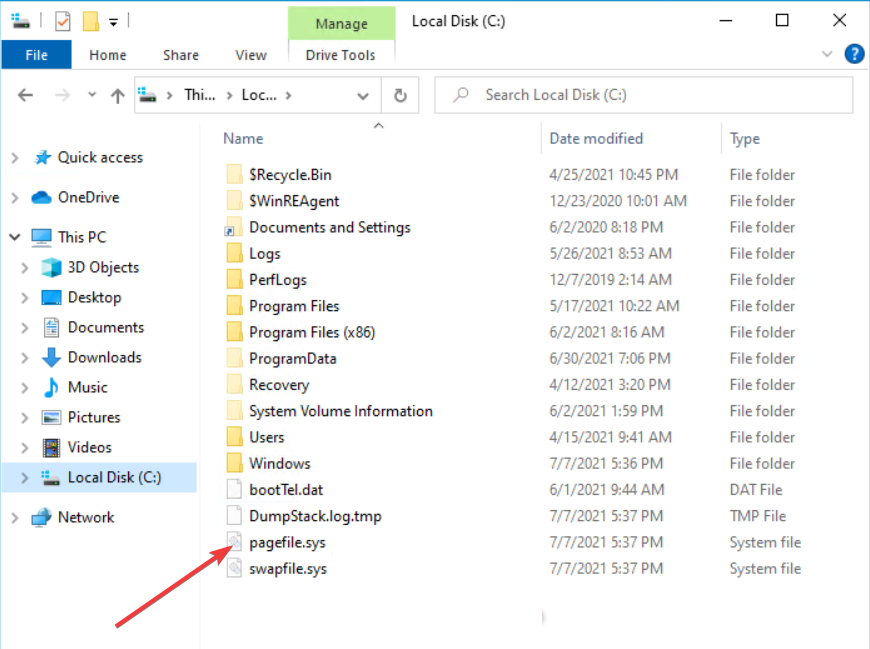The width and height of the screenshot is (870, 649).
Task: Expand the ribbon with the chevron
Action: tap(827, 54)
